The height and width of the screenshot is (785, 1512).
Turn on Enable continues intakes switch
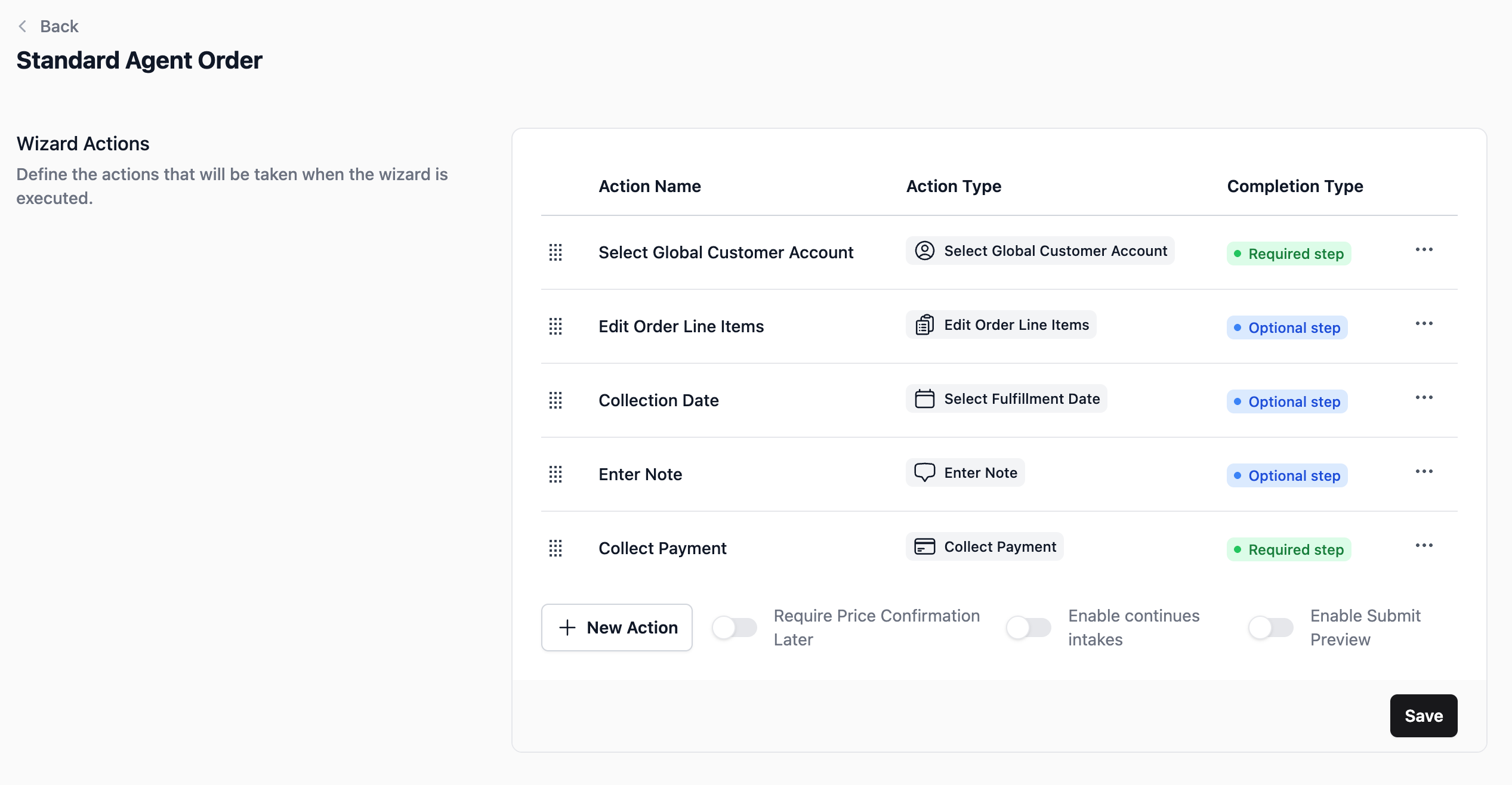click(x=1029, y=628)
